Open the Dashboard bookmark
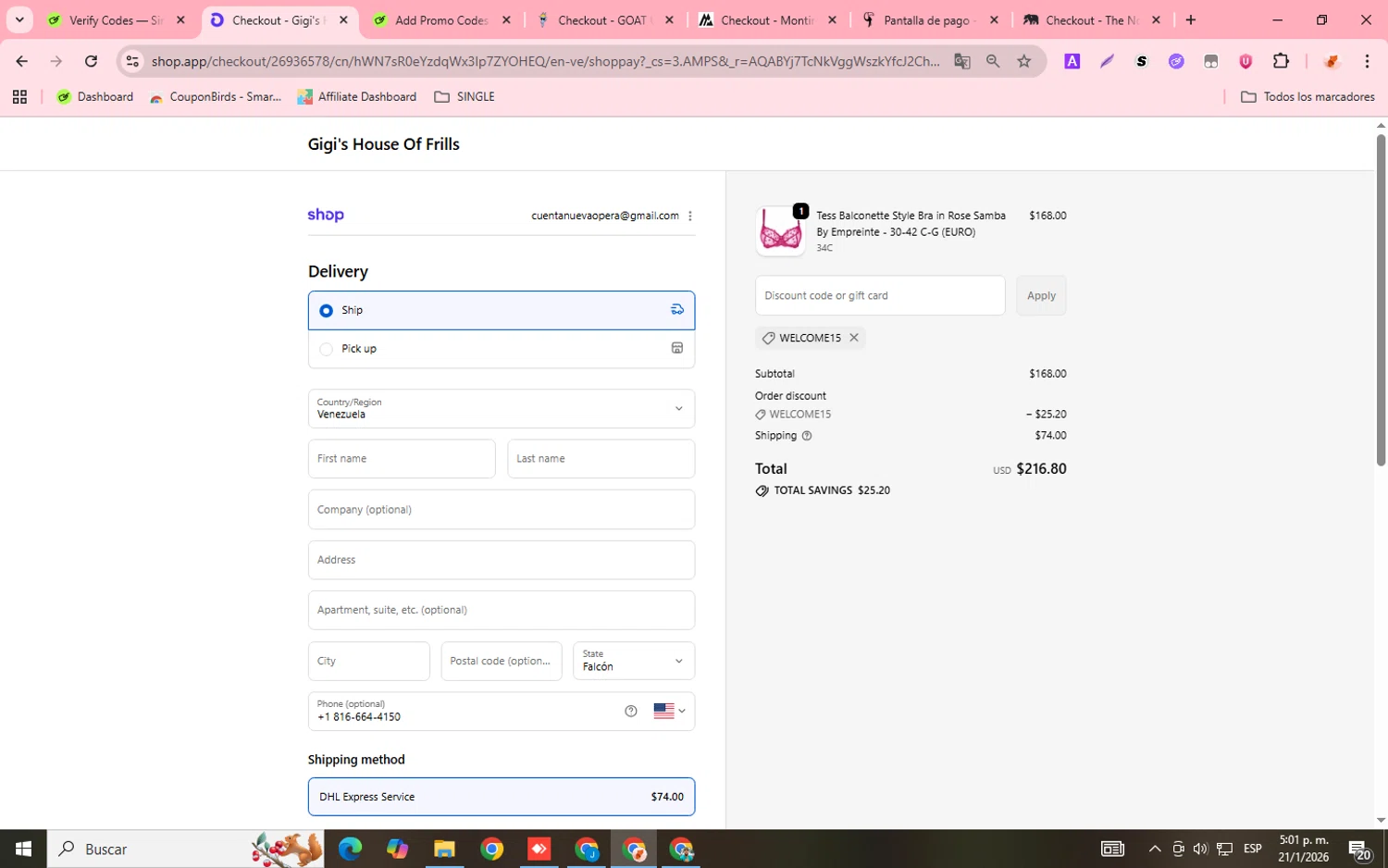 pos(95,96)
